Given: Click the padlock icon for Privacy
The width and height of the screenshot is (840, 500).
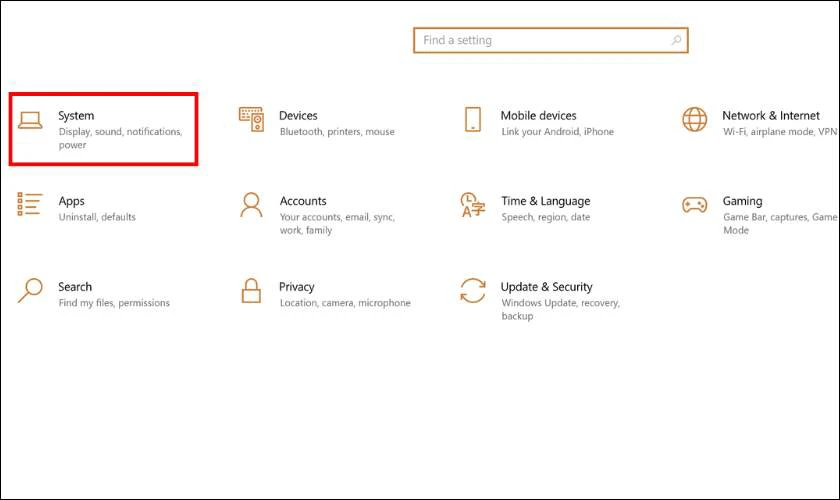Looking at the screenshot, I should click(x=251, y=291).
